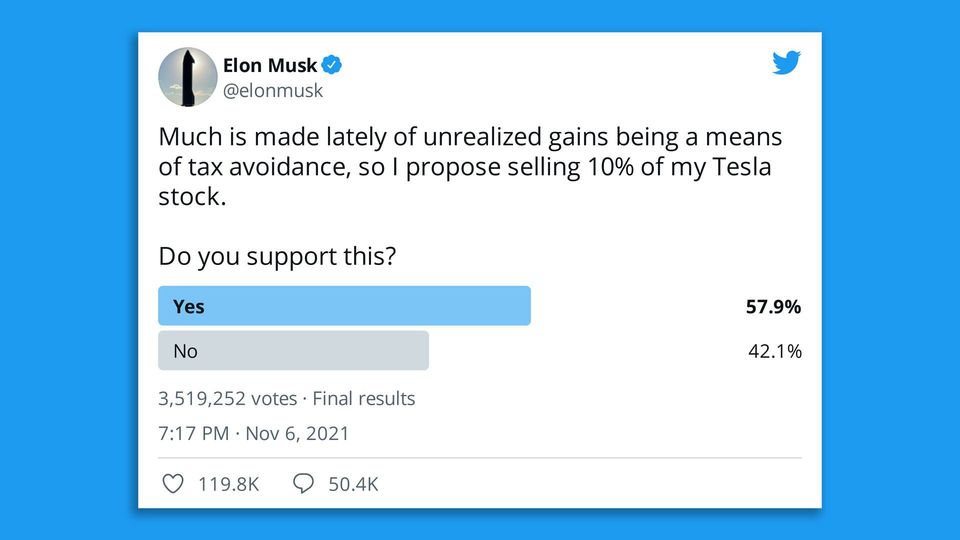Click the Twitter bird logo

pyautogui.click(x=786, y=62)
